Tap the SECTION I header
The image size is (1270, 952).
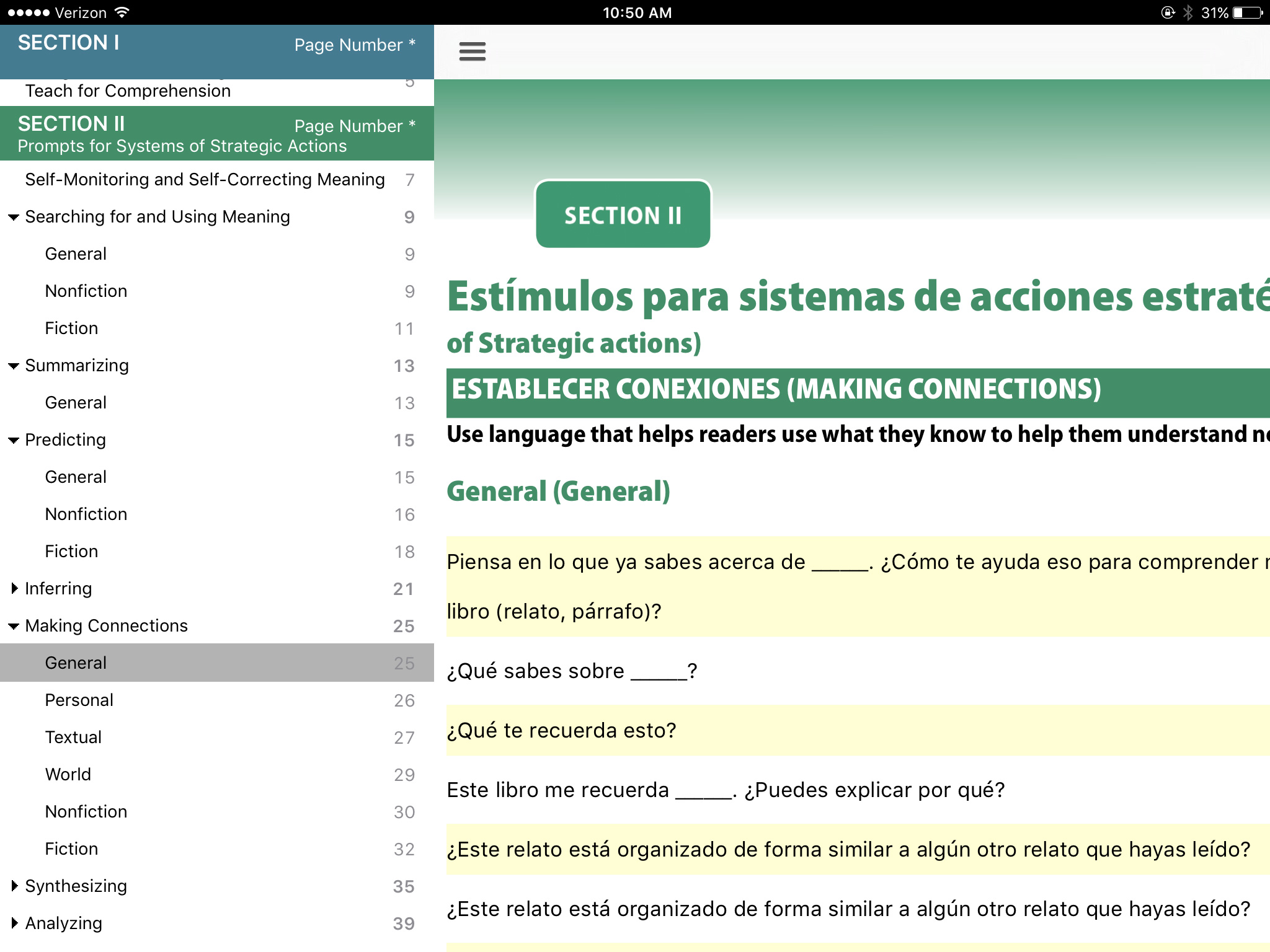tap(68, 43)
